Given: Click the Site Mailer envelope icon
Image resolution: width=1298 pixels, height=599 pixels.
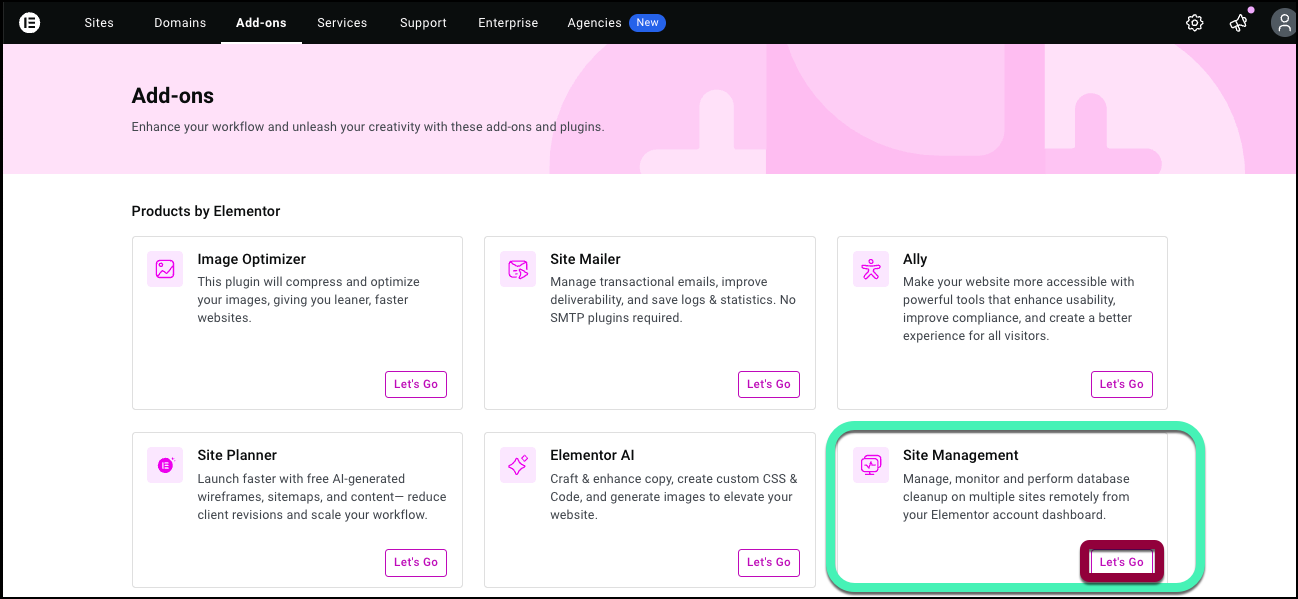Looking at the screenshot, I should pyautogui.click(x=518, y=269).
